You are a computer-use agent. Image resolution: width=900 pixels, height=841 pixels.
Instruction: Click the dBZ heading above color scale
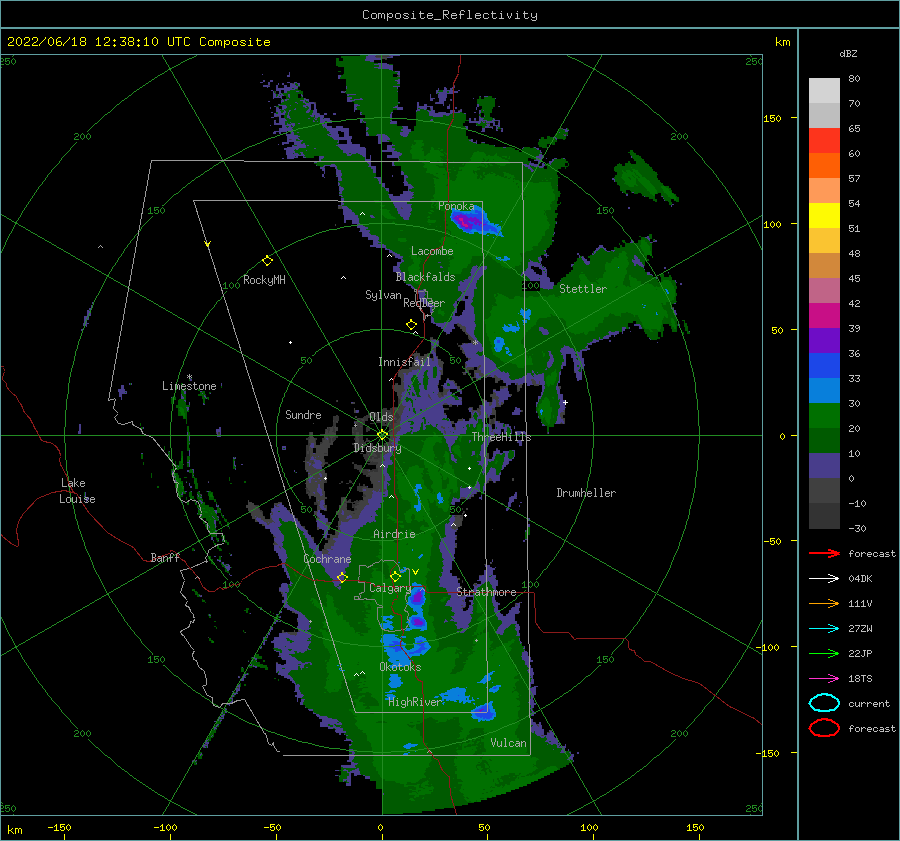(848, 53)
